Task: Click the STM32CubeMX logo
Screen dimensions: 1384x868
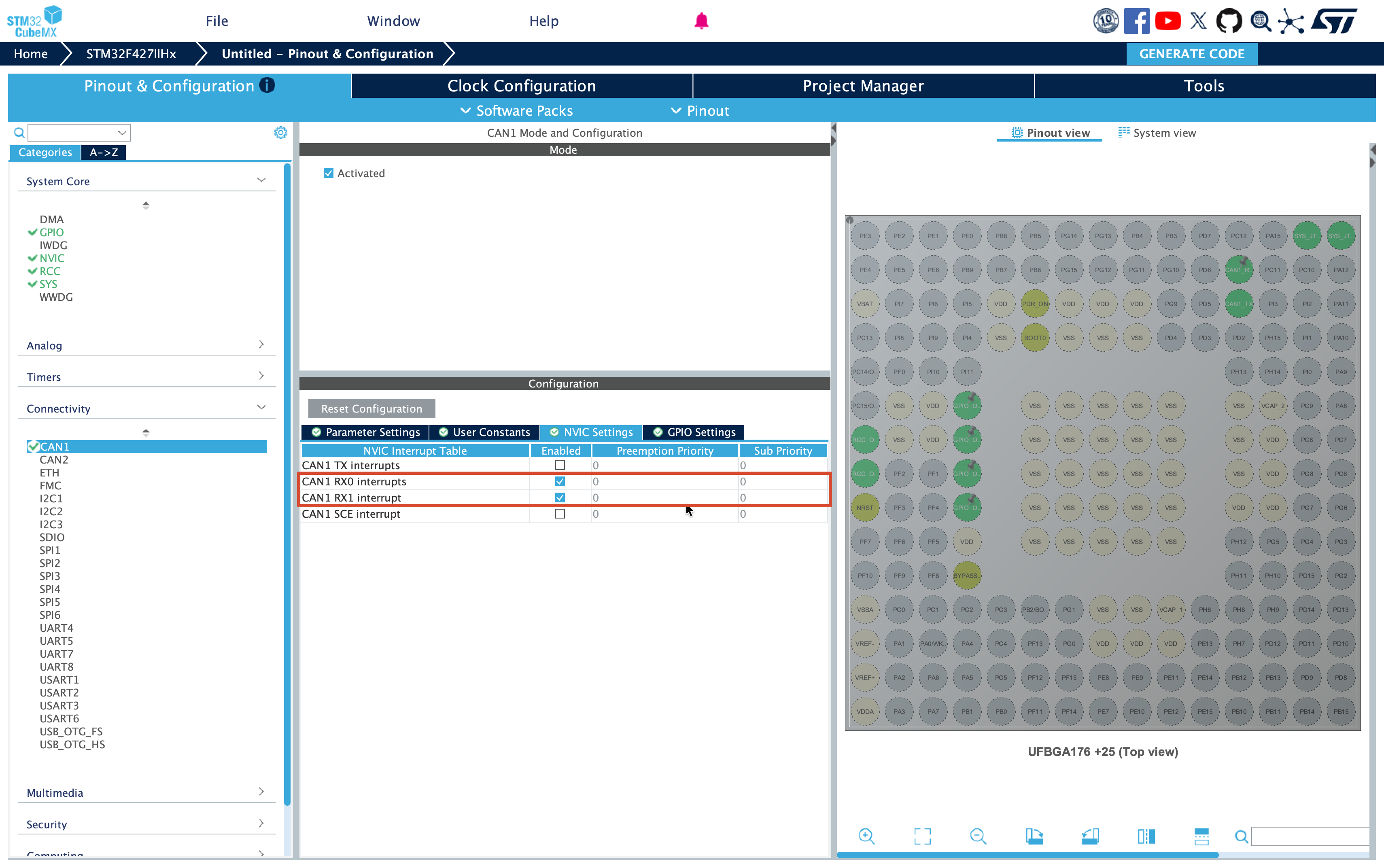Action: click(34, 21)
